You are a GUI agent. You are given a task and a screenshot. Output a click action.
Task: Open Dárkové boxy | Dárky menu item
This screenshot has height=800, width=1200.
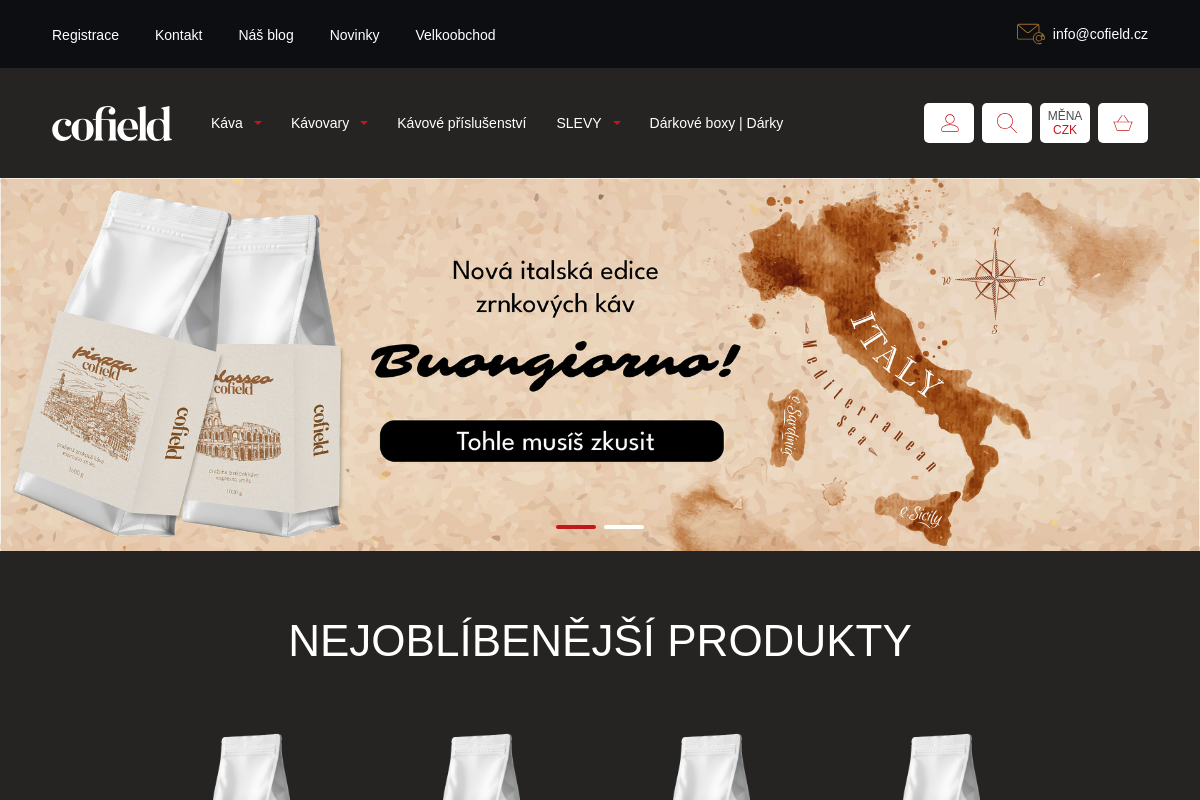[x=716, y=123]
